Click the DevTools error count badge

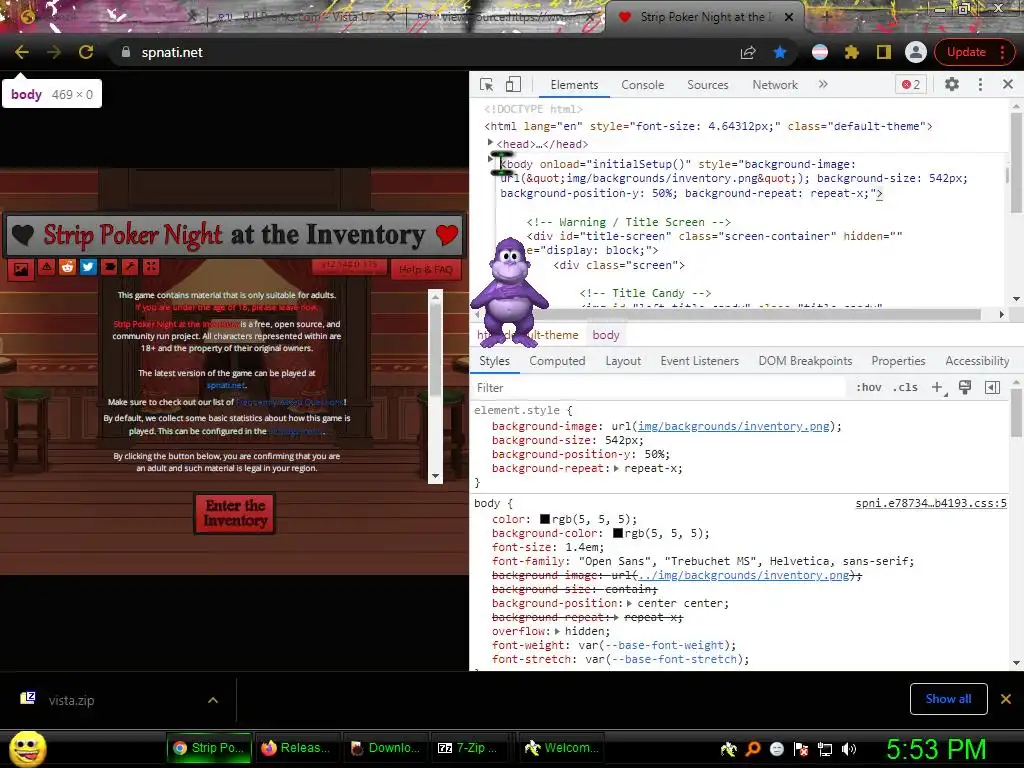click(911, 84)
